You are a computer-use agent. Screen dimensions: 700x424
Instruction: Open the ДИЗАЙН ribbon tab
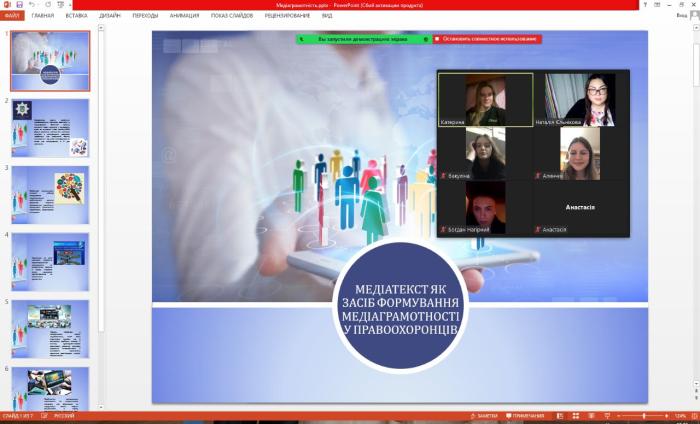111,16
